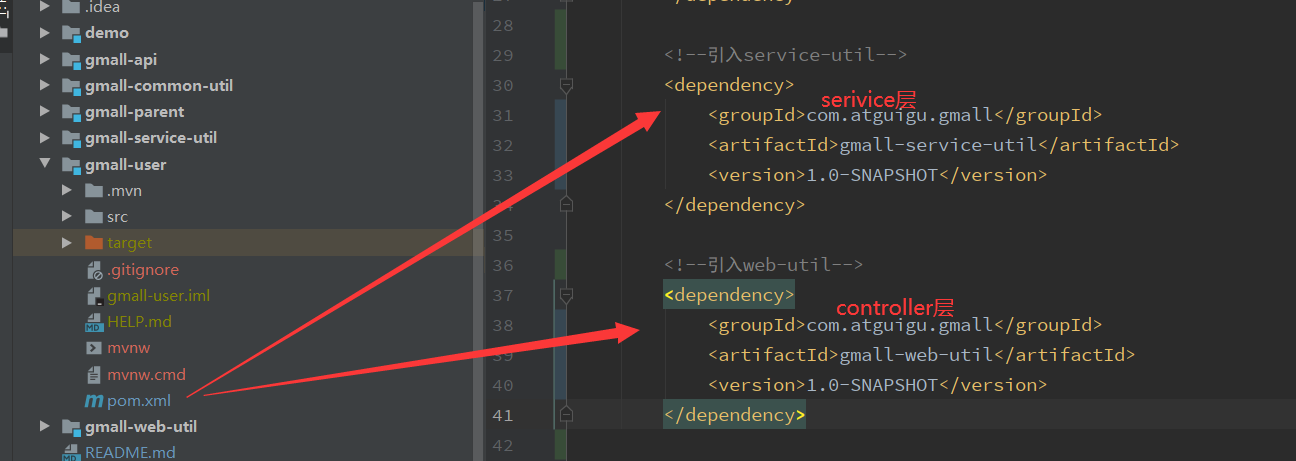Image resolution: width=1296 pixels, height=461 pixels.
Task: Expand the gmall-common-util module arrow
Action: [45, 85]
